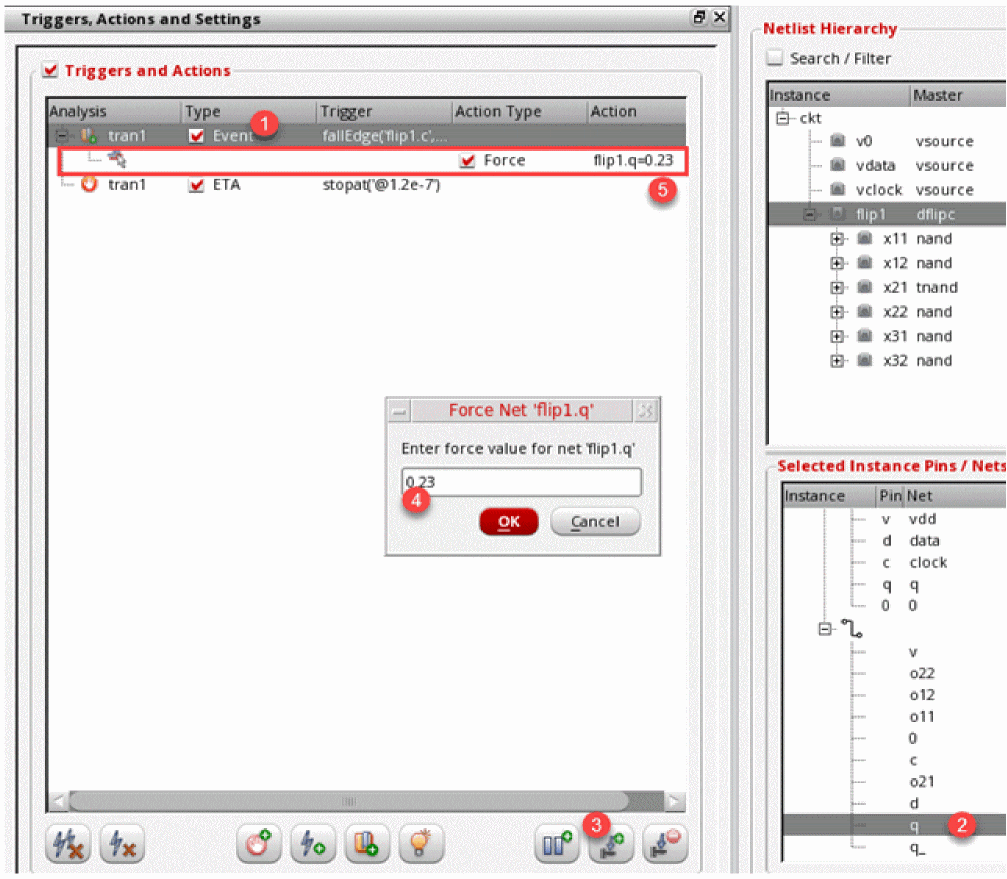
Task: Click the remove force action icon
Action: pyautogui.click(x=665, y=844)
